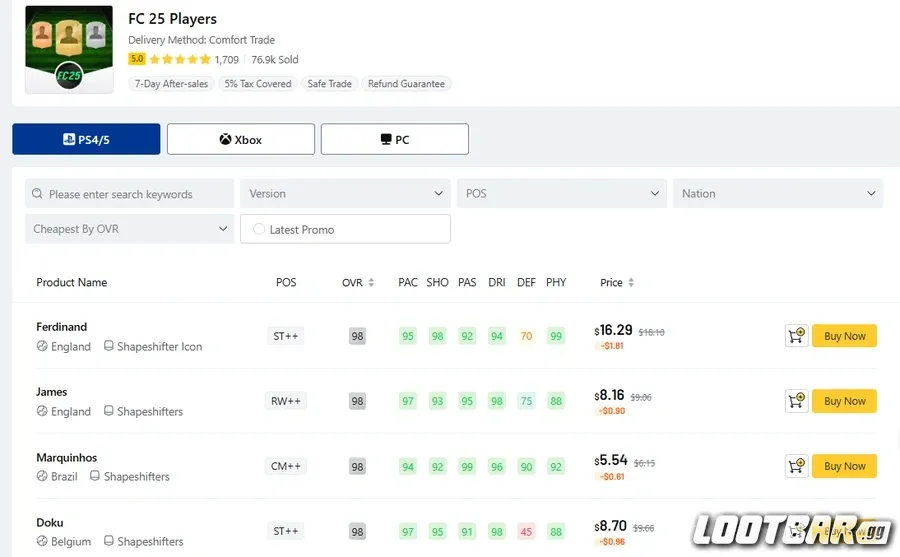Expand the Version dropdown
Image resolution: width=900 pixels, height=557 pixels.
[x=345, y=194]
